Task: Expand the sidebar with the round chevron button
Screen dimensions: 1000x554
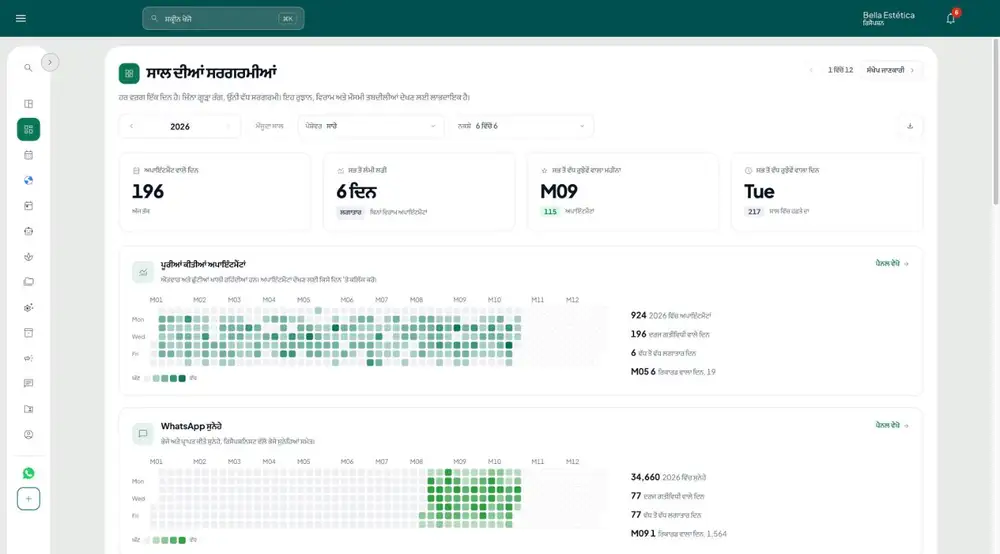Action: (x=50, y=62)
